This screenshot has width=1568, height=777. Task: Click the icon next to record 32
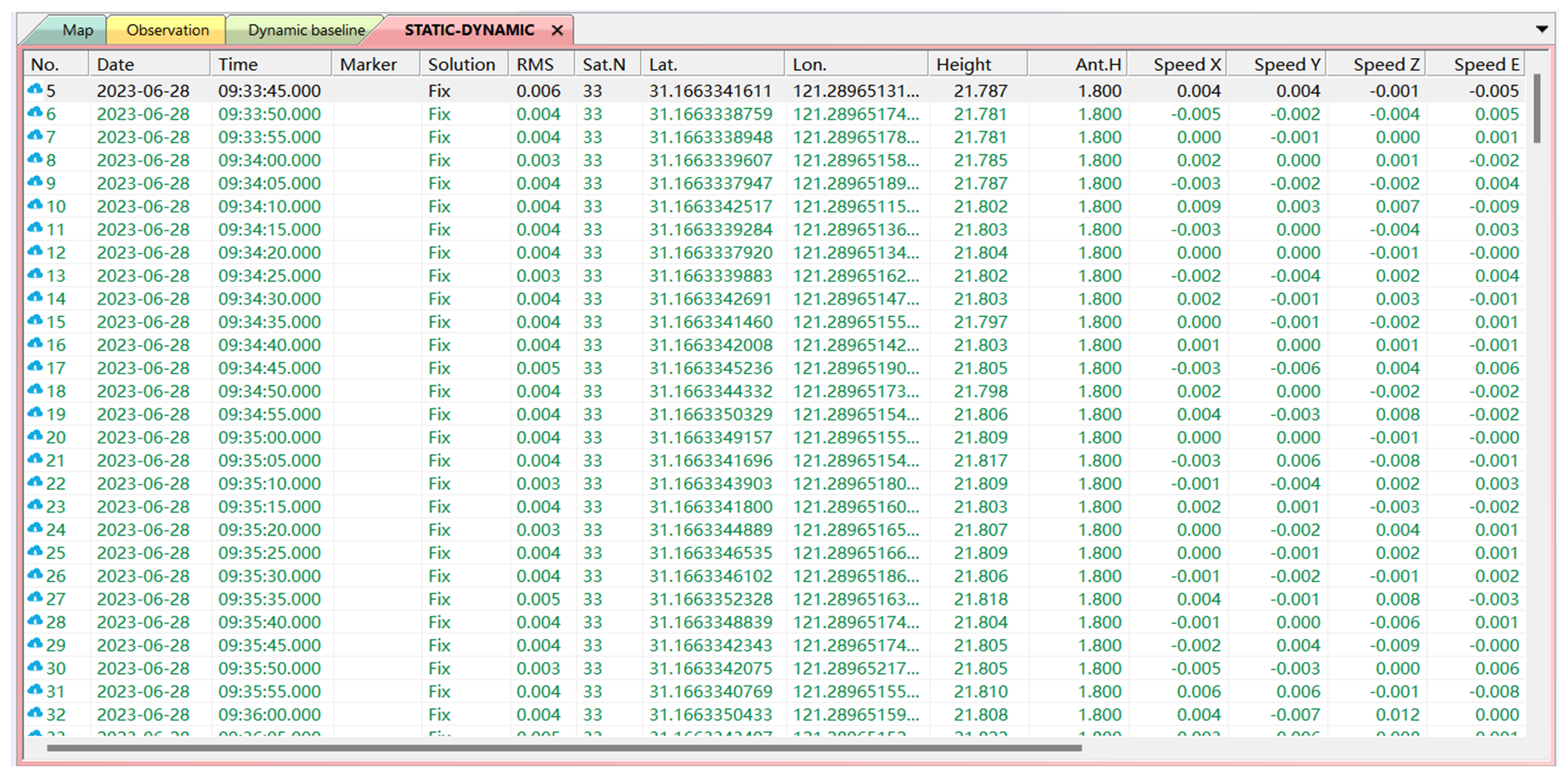pos(35,714)
